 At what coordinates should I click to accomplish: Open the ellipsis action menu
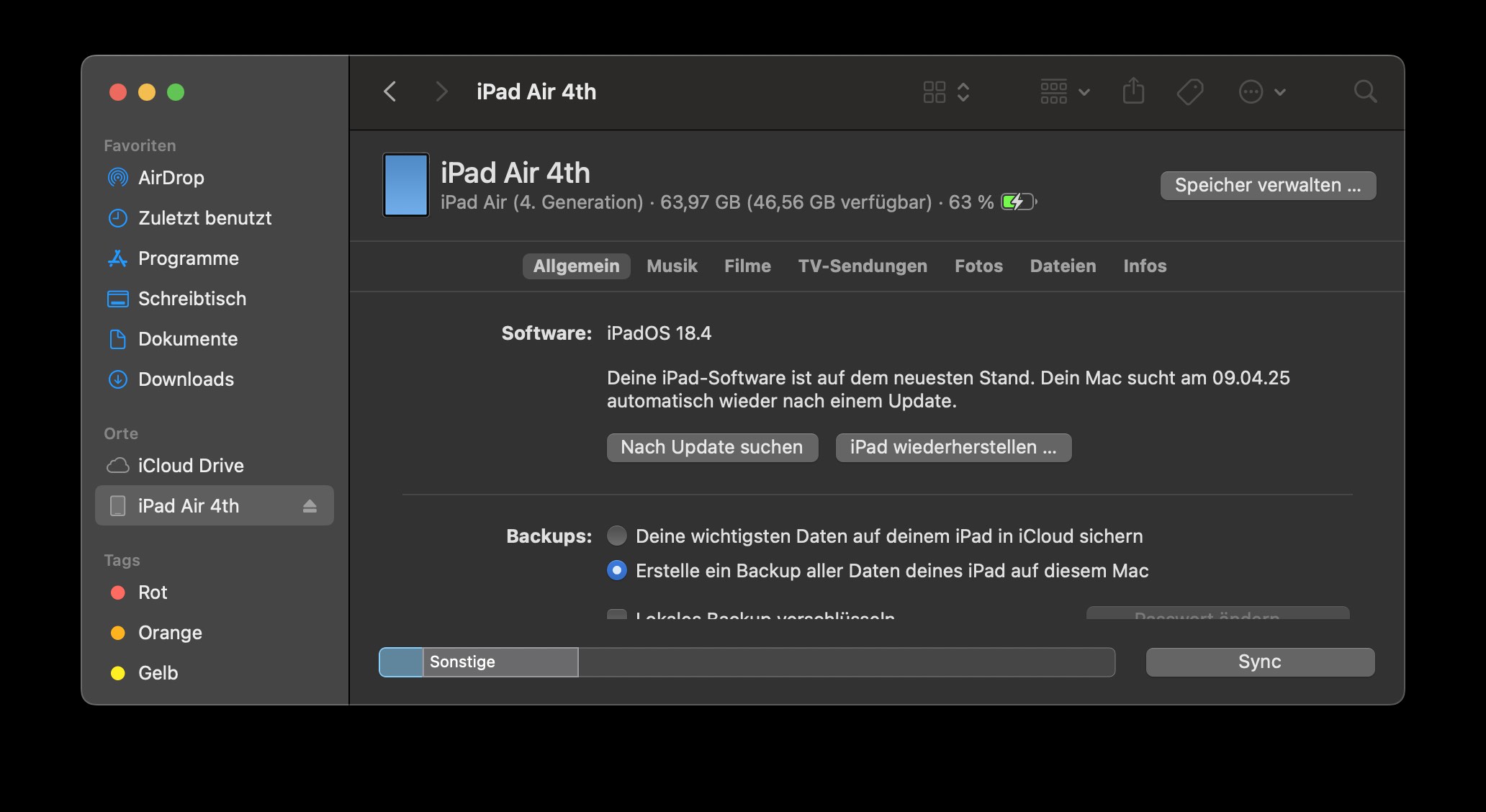click(1262, 92)
